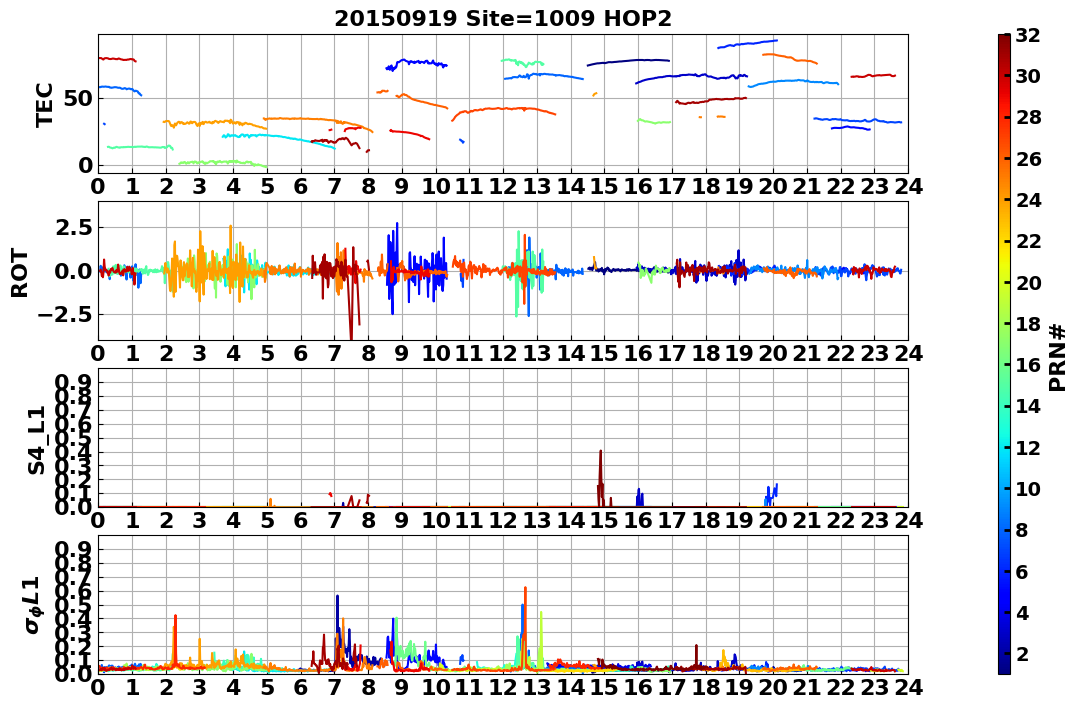
Task: Click the PRN colorbar gradient strip
Action: [x=1004, y=354]
